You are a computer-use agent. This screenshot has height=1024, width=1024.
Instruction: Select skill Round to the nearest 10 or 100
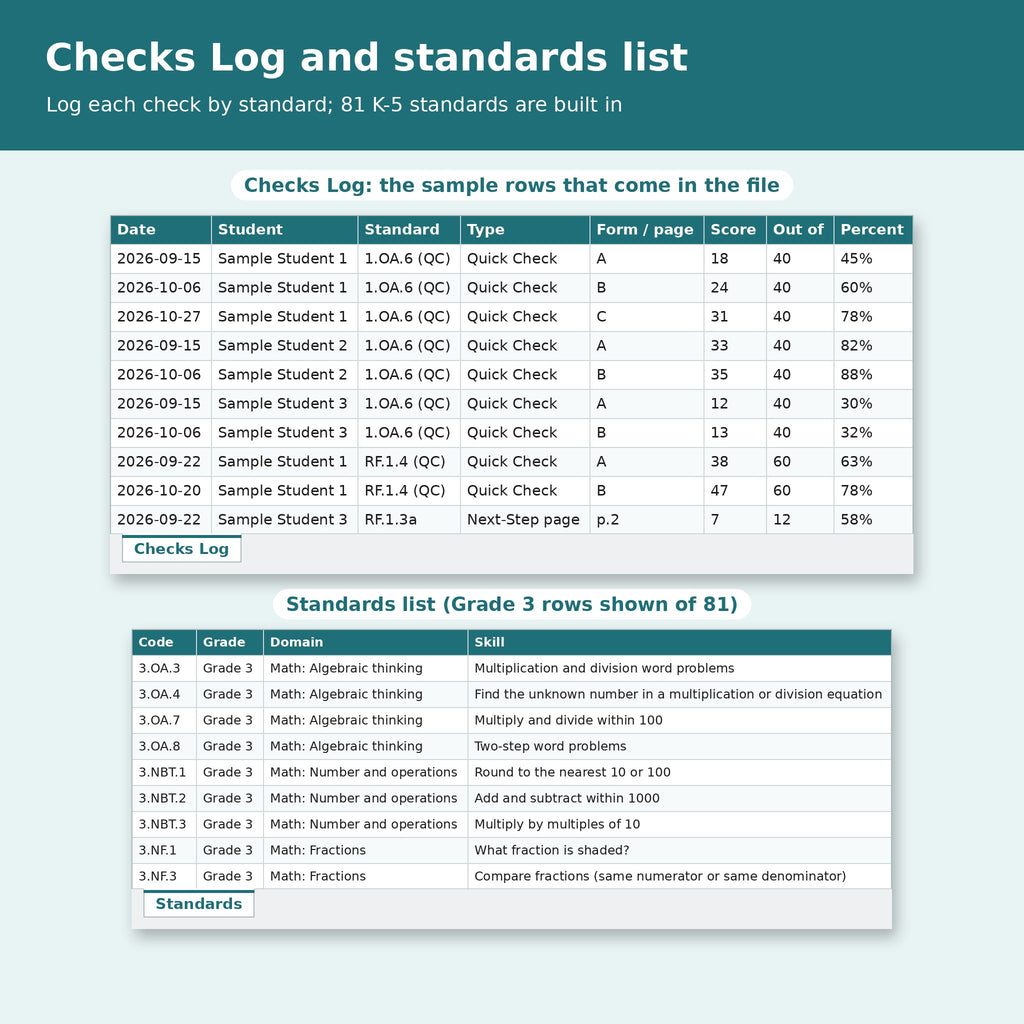679,773
